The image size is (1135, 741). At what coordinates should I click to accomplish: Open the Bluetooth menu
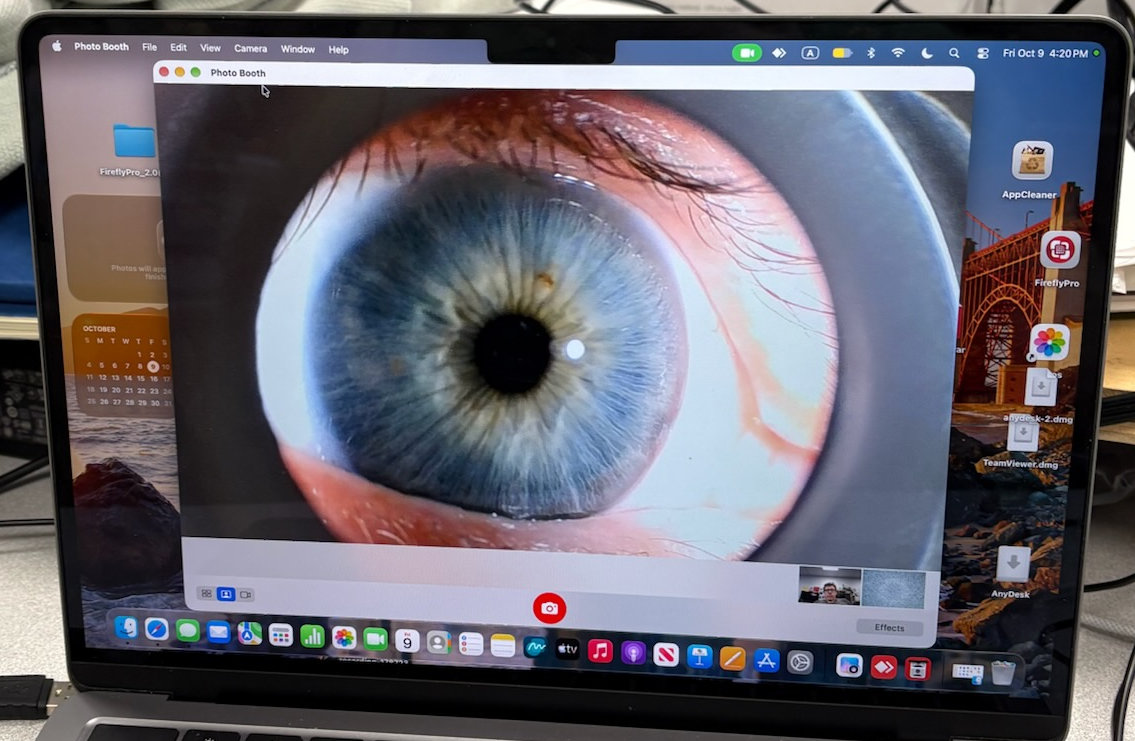coord(871,53)
